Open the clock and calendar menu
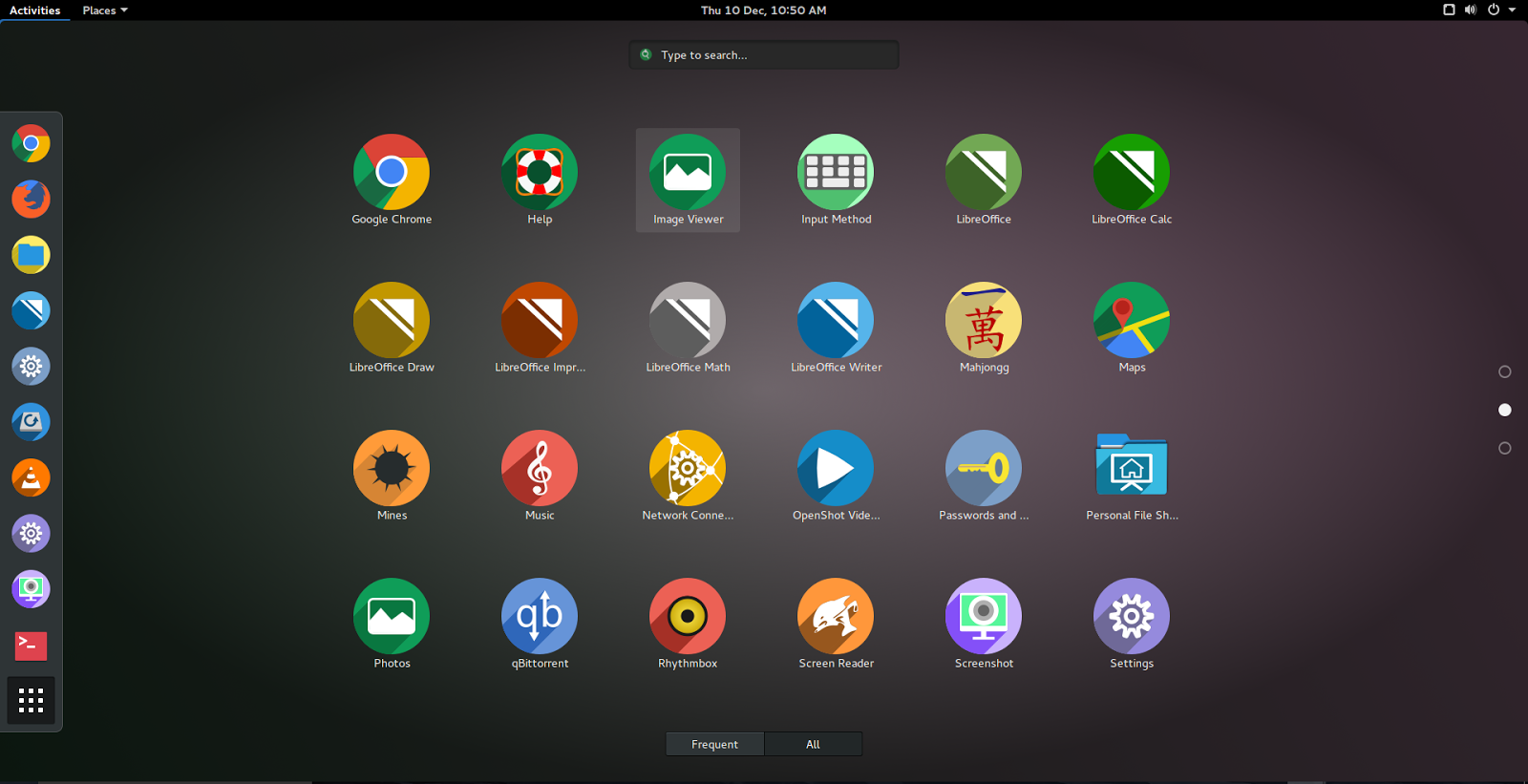The height and width of the screenshot is (784, 1528). pyautogui.click(x=764, y=11)
